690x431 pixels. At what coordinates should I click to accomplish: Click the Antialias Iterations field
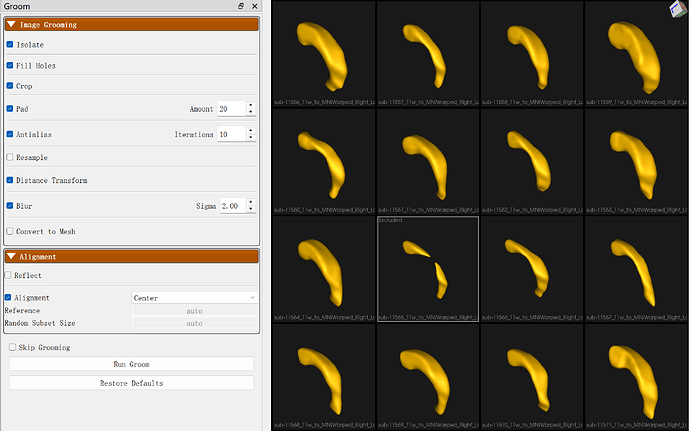232,134
